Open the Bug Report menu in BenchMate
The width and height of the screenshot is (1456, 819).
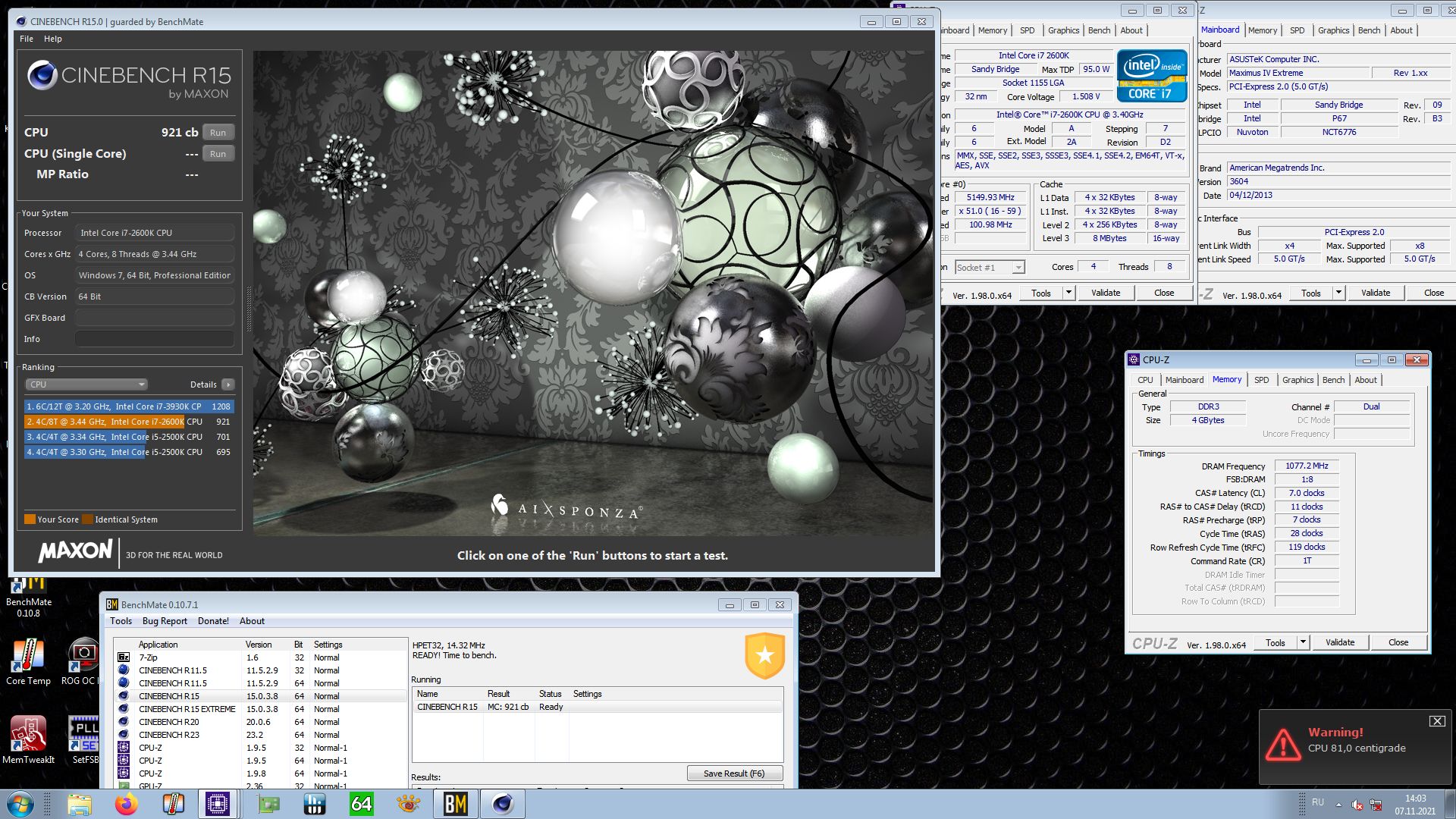165,621
